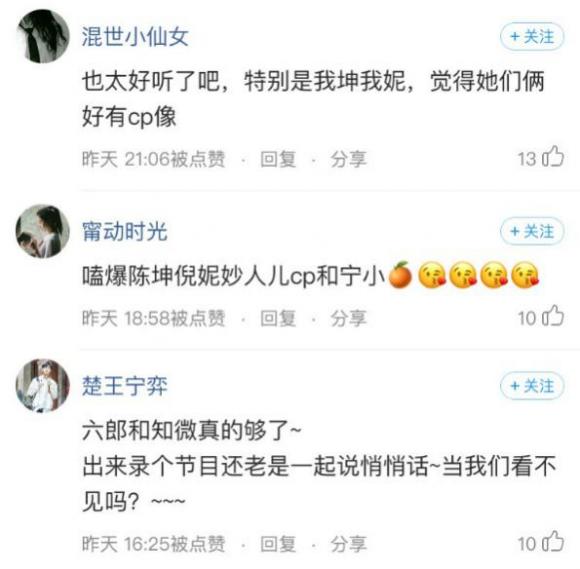Share 甯动时光's comment

tap(348, 318)
